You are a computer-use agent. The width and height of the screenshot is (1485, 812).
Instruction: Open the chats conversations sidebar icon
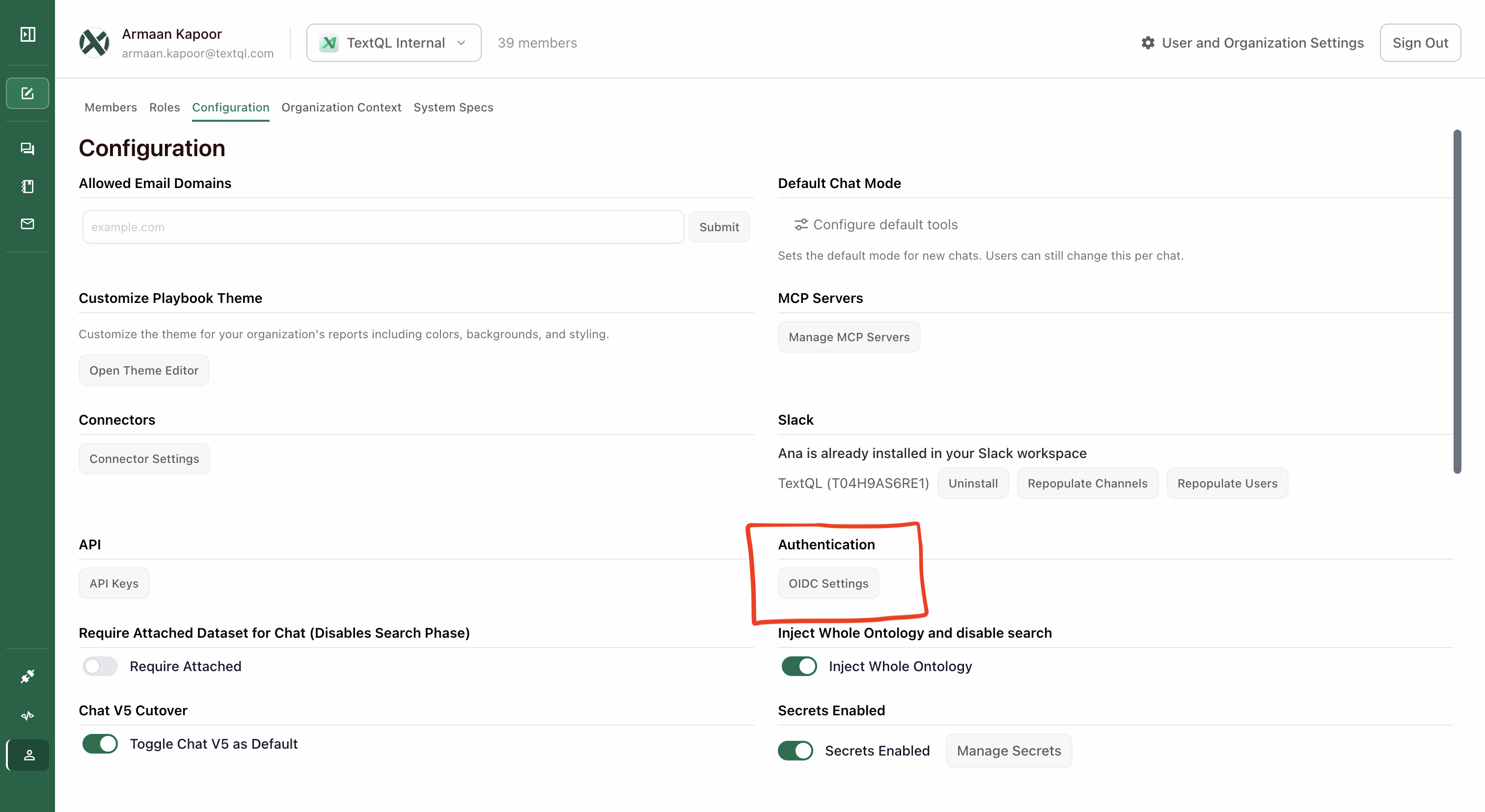click(27, 149)
